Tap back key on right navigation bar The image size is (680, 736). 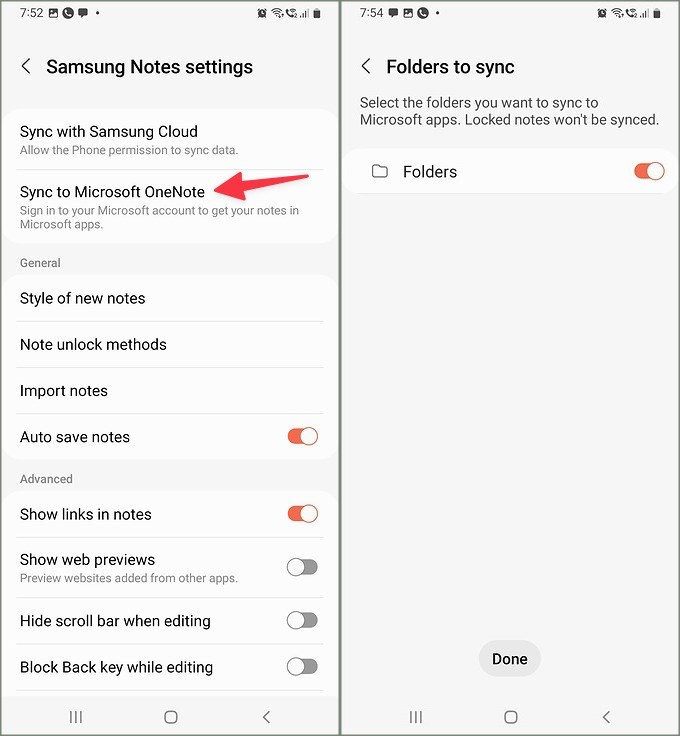point(606,717)
